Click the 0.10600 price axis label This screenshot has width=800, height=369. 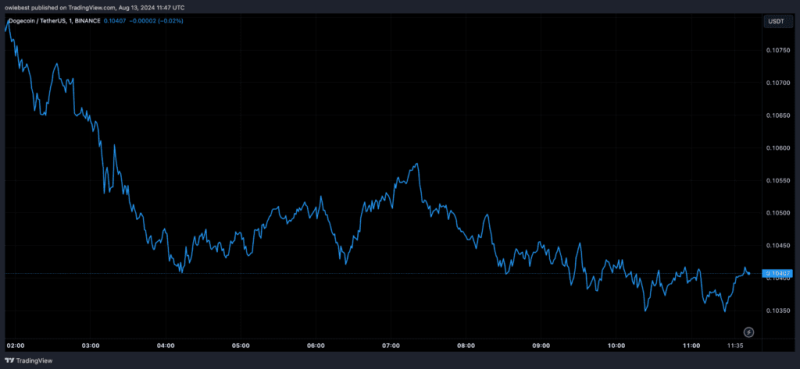pos(779,148)
